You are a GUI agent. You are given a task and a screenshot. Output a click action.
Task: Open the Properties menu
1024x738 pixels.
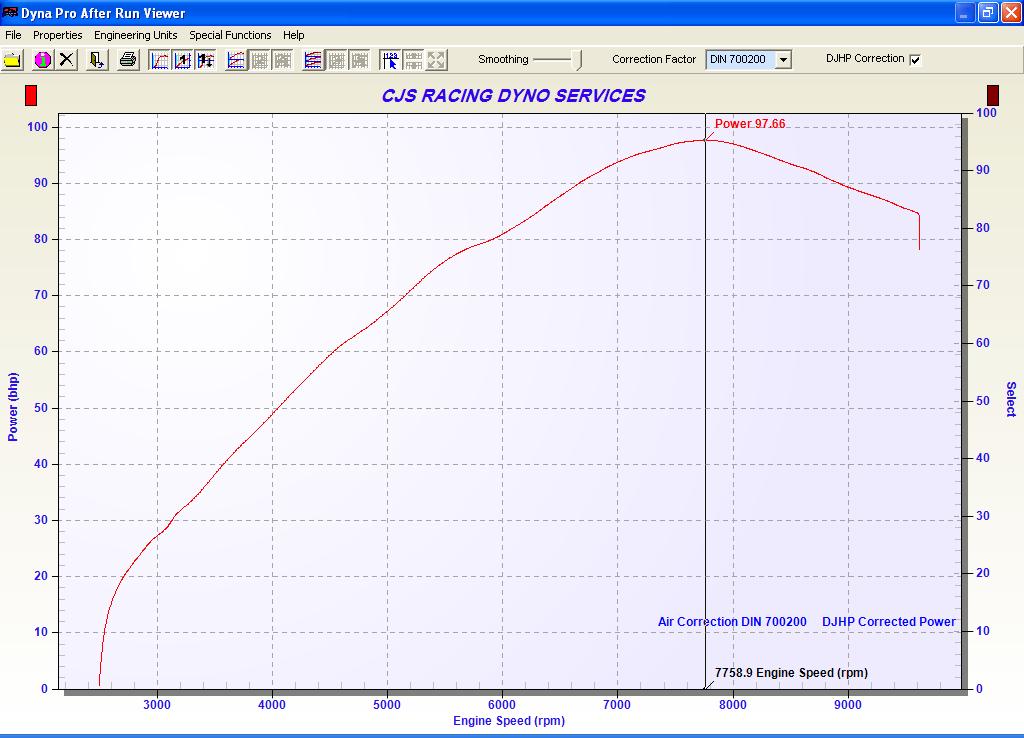(57, 35)
